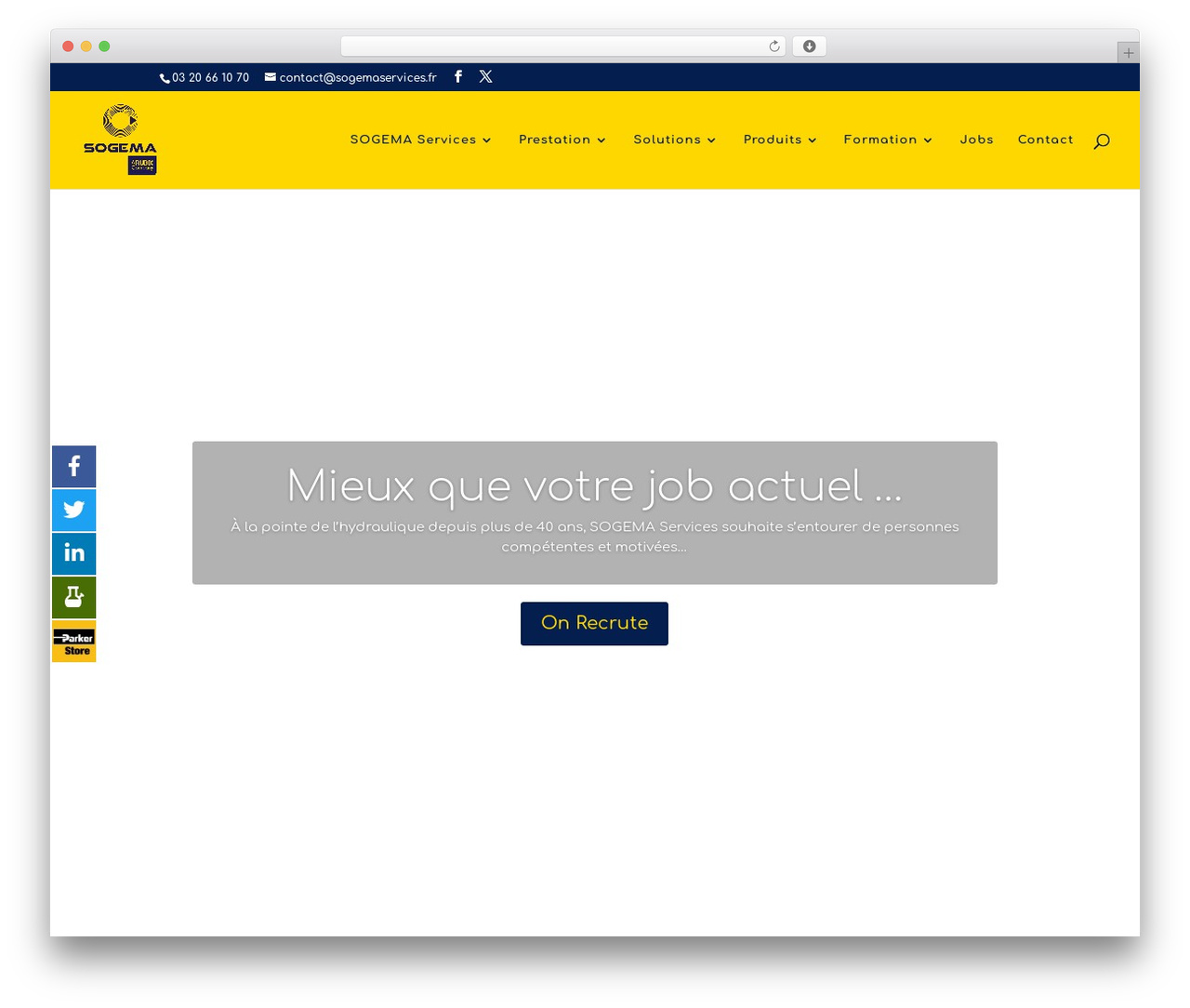
Task: Expand the Solutions dropdown menu
Action: coord(675,139)
